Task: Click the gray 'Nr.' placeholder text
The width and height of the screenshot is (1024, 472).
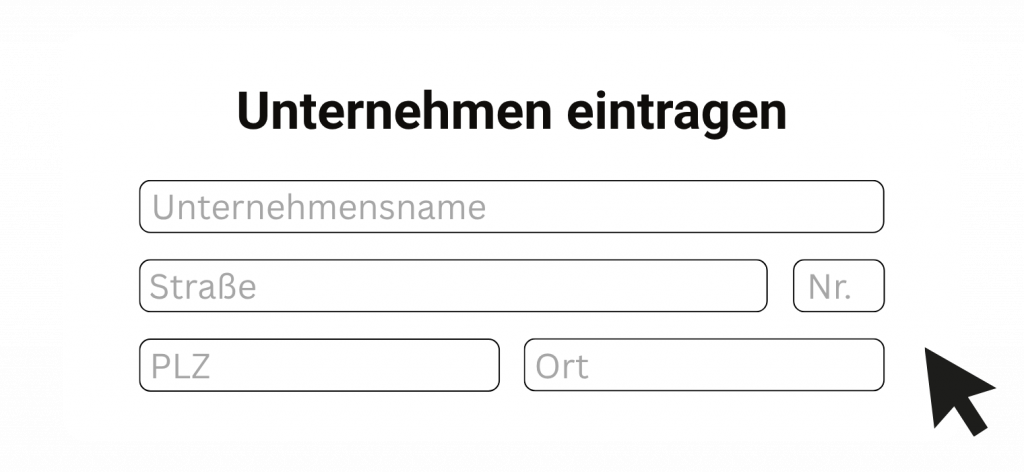Action: 829,288
